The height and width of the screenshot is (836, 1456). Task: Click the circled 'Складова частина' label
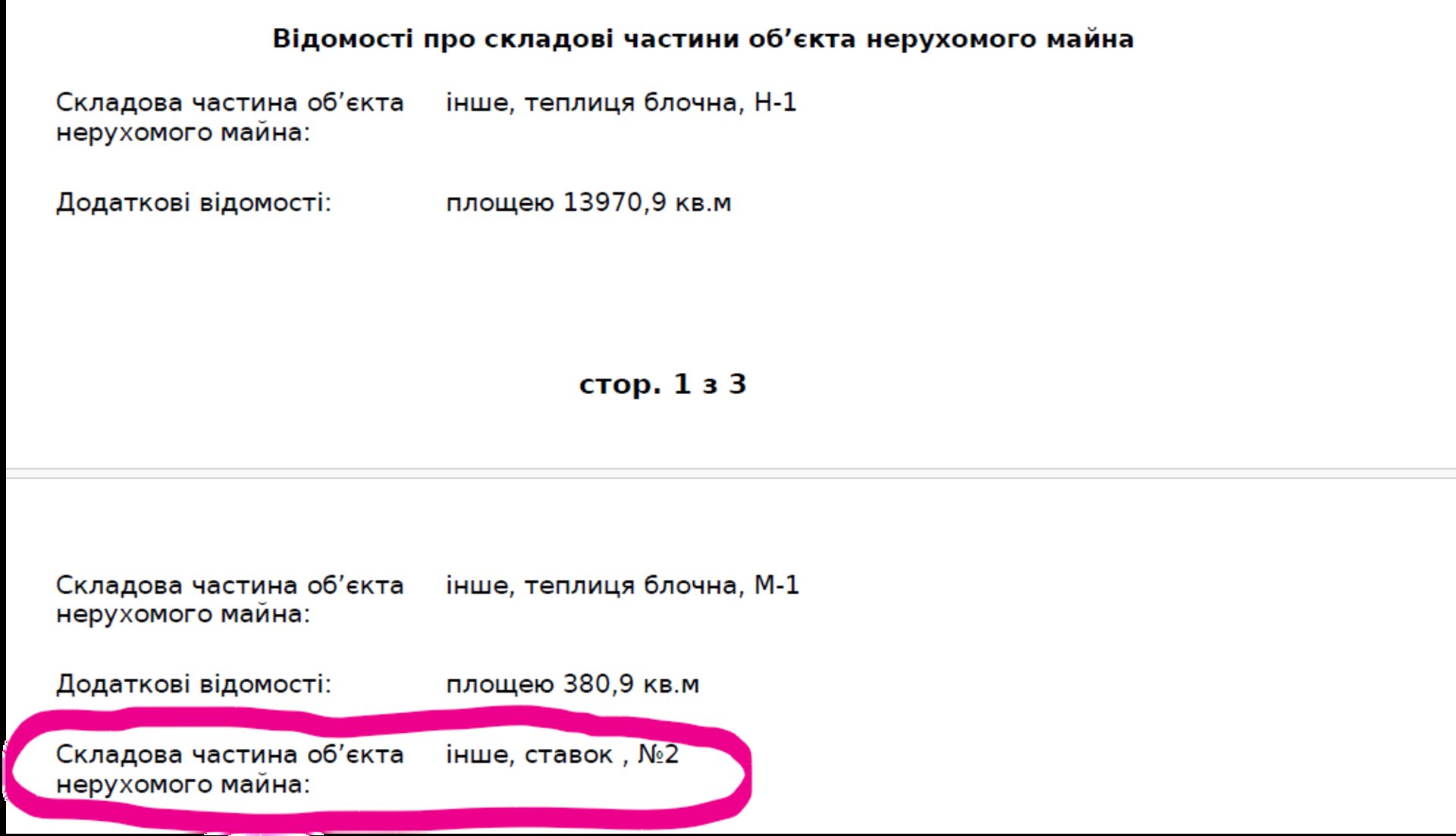tap(229, 755)
